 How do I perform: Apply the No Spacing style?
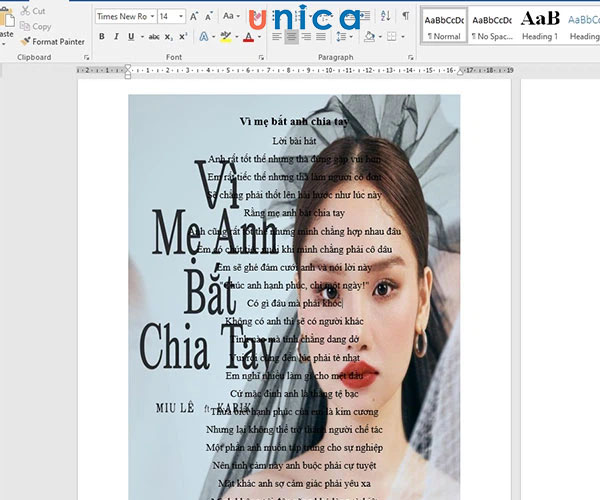point(492,27)
